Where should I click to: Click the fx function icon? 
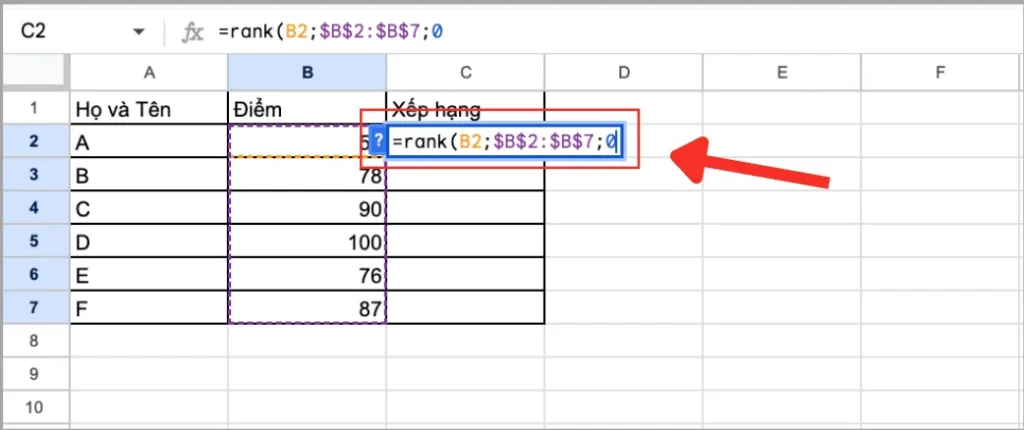coord(192,32)
